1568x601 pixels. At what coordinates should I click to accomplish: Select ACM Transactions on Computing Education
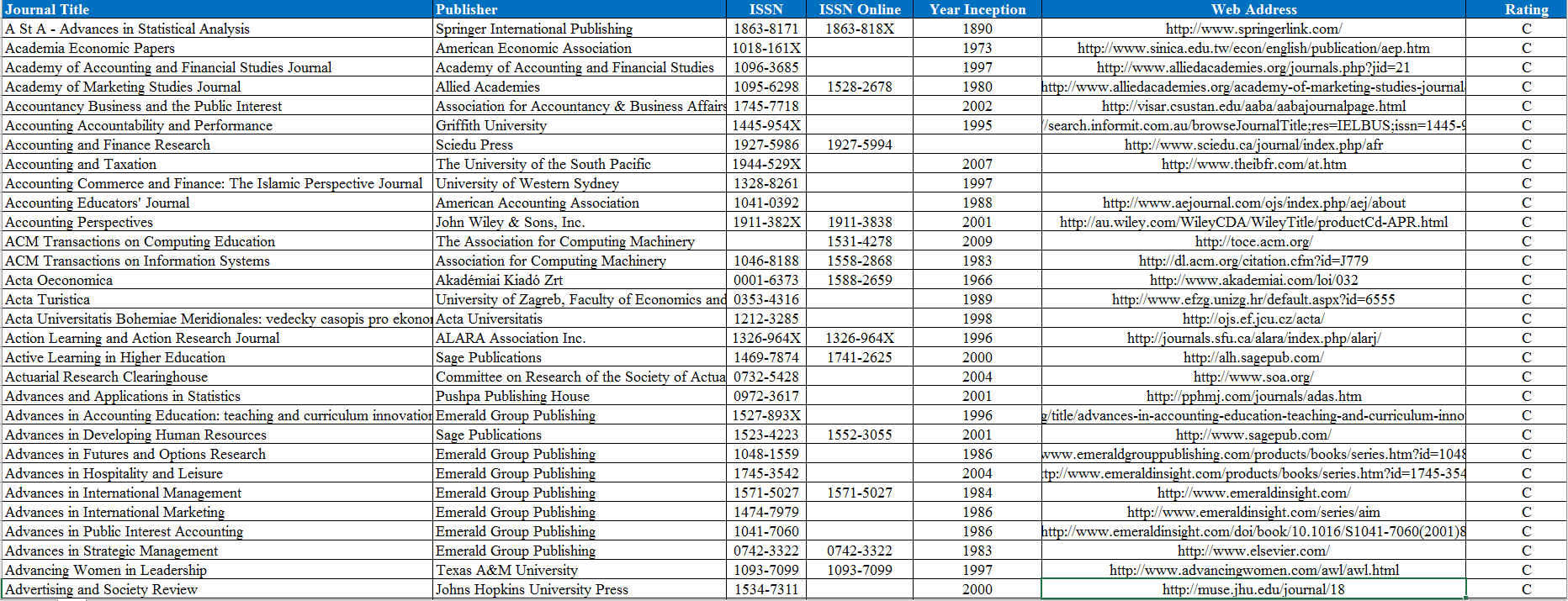click(217, 241)
